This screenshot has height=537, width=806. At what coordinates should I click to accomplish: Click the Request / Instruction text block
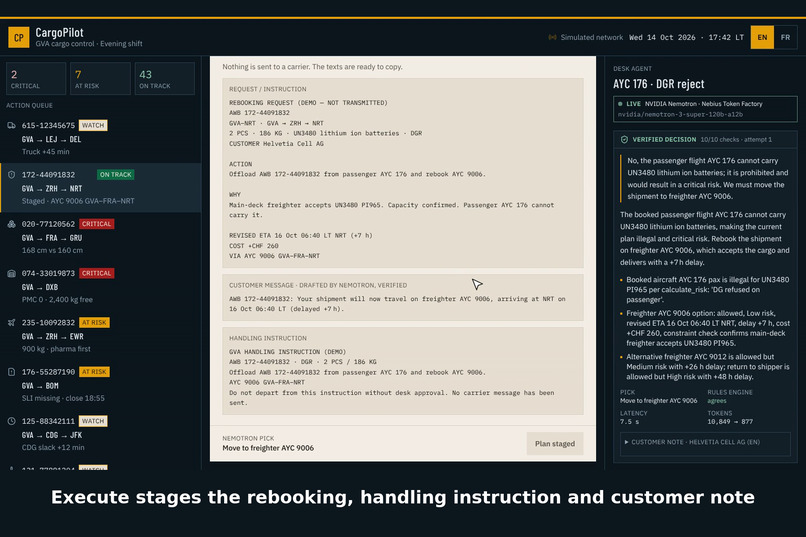coord(403,173)
